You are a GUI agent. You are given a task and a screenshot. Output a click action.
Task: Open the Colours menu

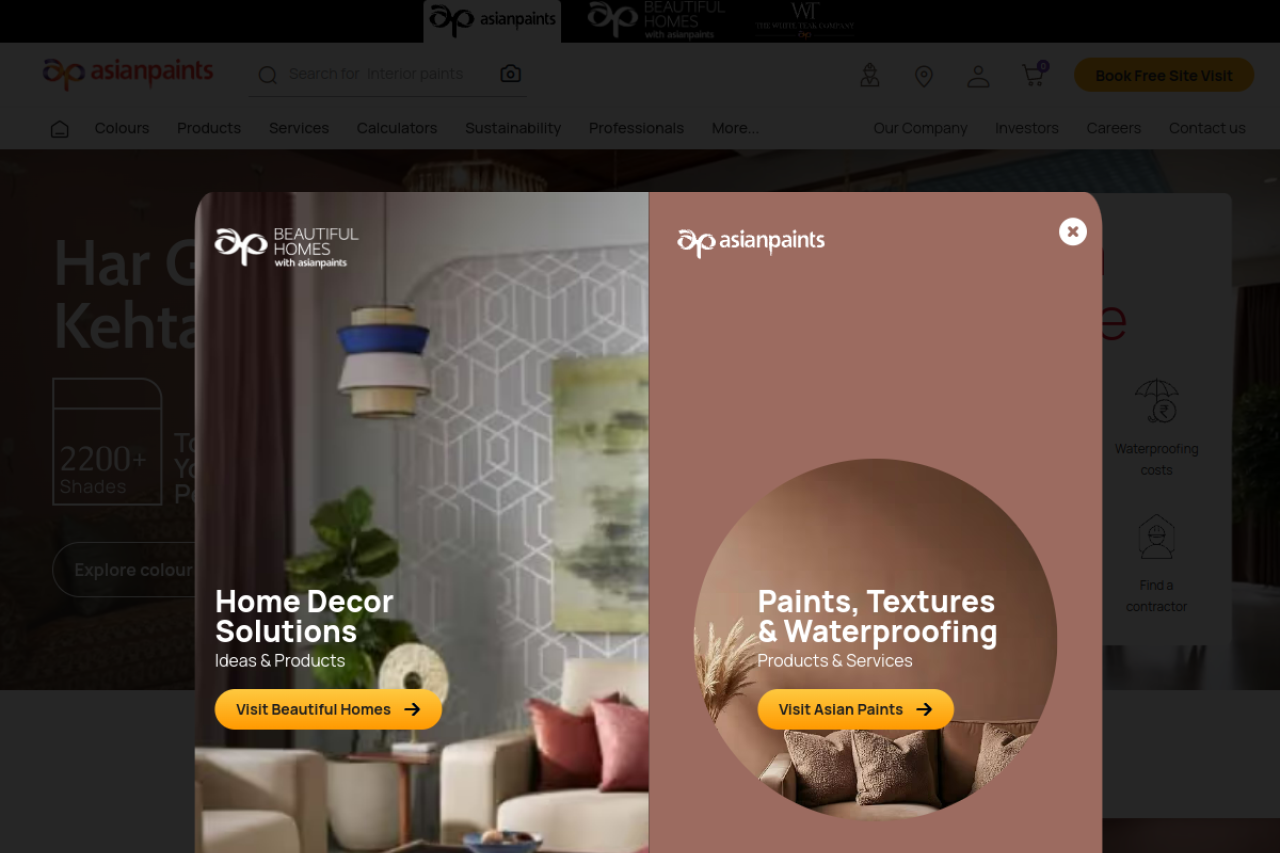coord(122,128)
